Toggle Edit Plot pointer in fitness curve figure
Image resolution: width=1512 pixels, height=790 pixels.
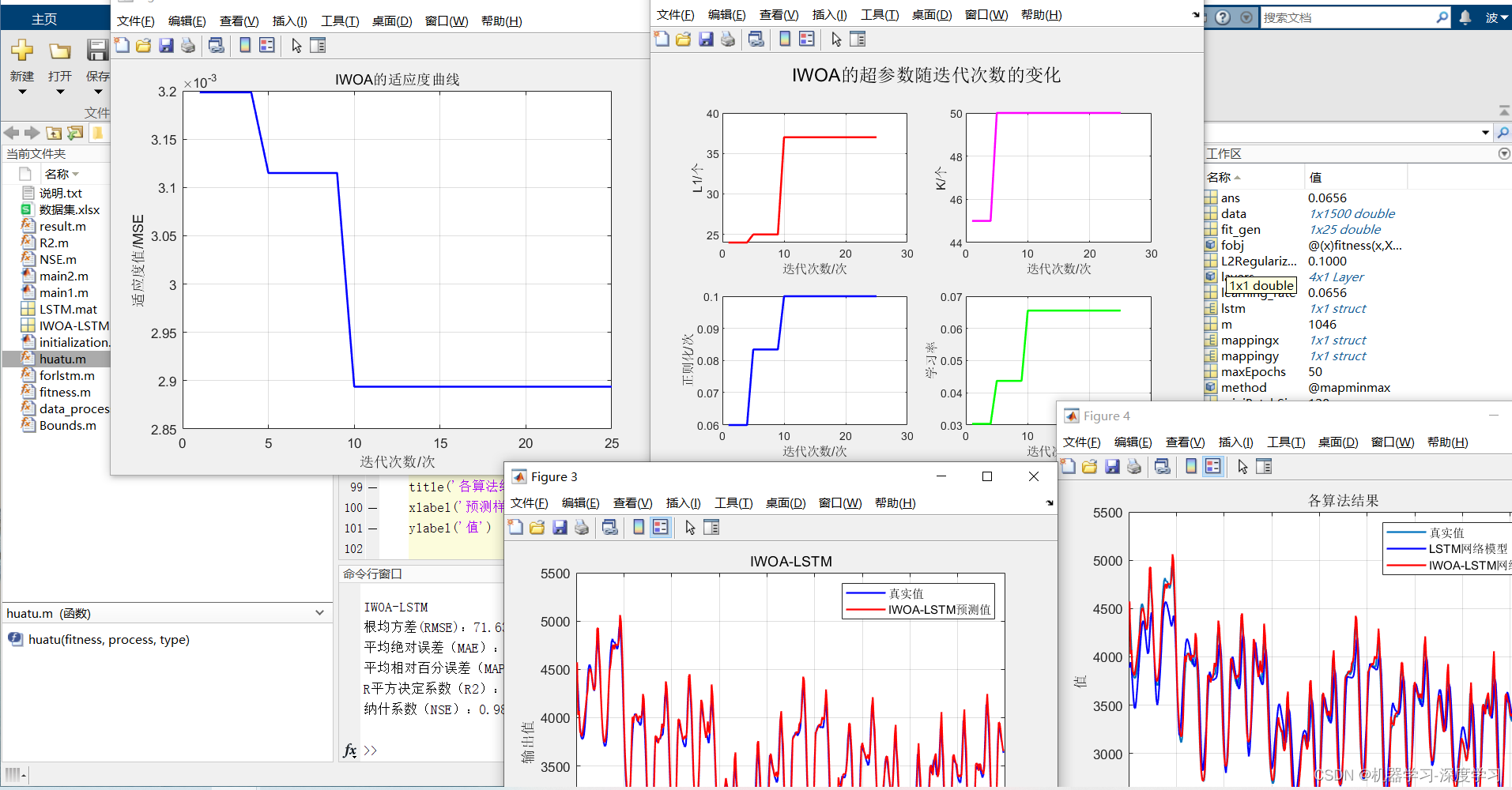click(296, 46)
